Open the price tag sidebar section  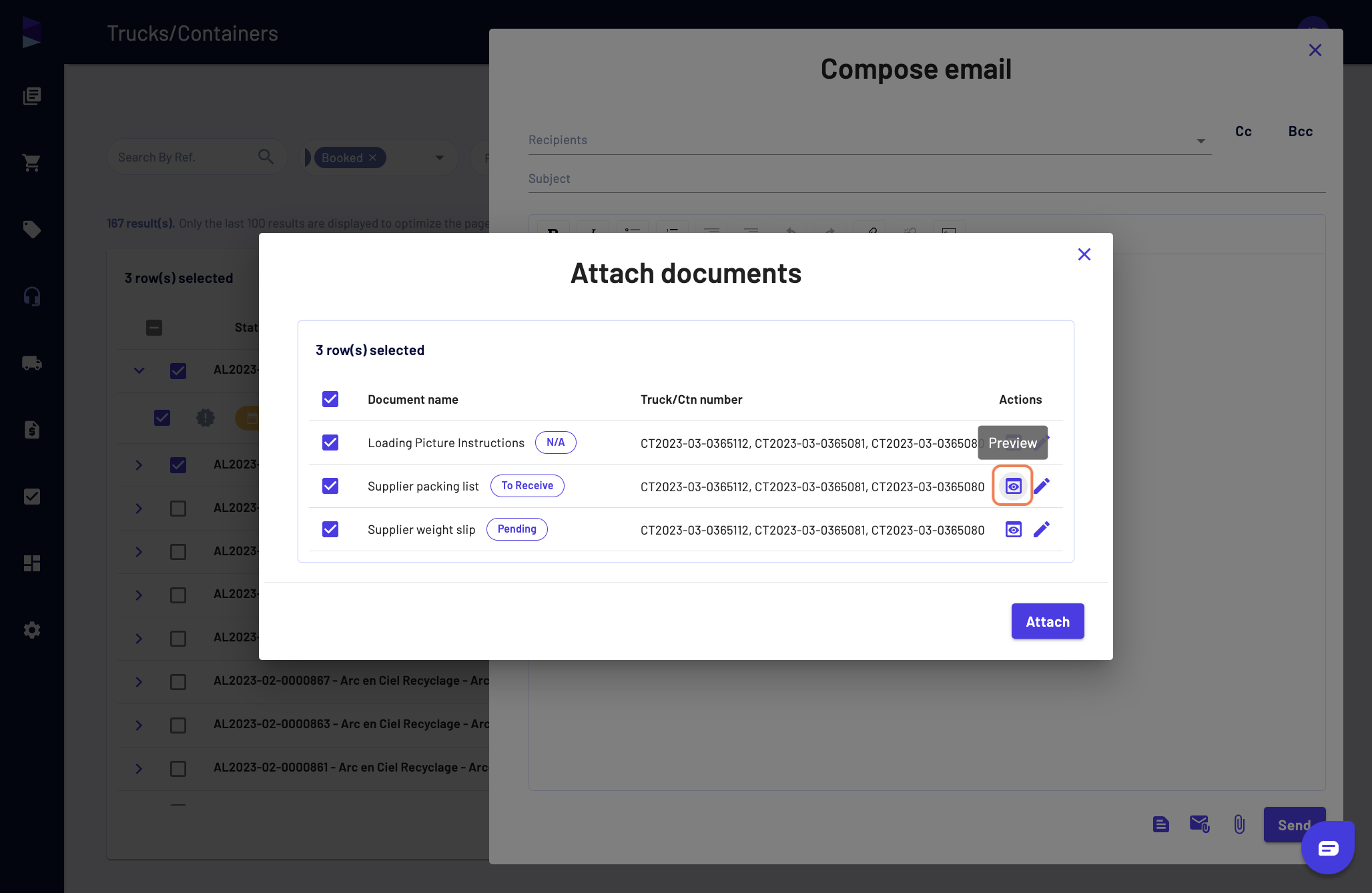tap(31, 230)
